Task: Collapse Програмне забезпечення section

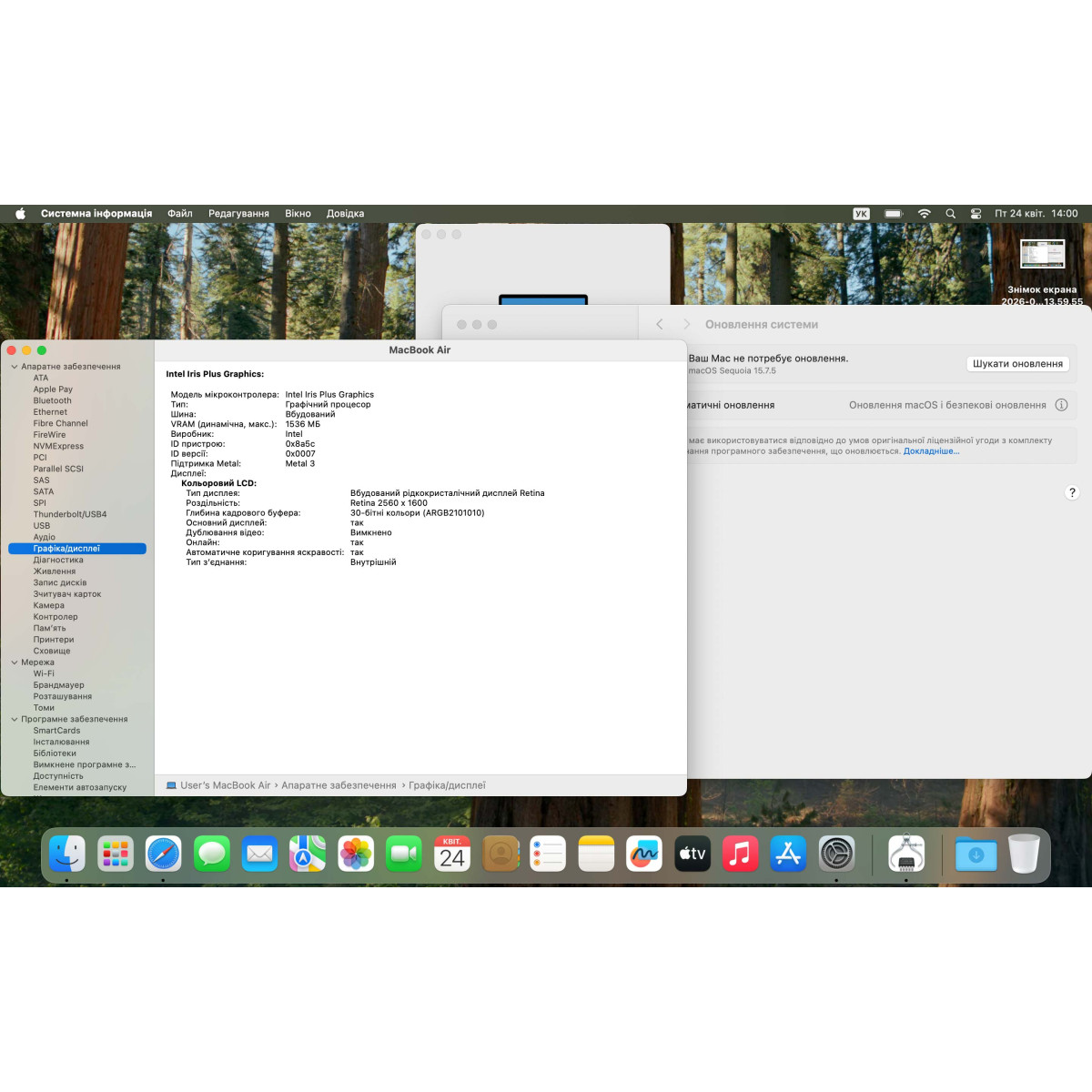Action: [15, 719]
